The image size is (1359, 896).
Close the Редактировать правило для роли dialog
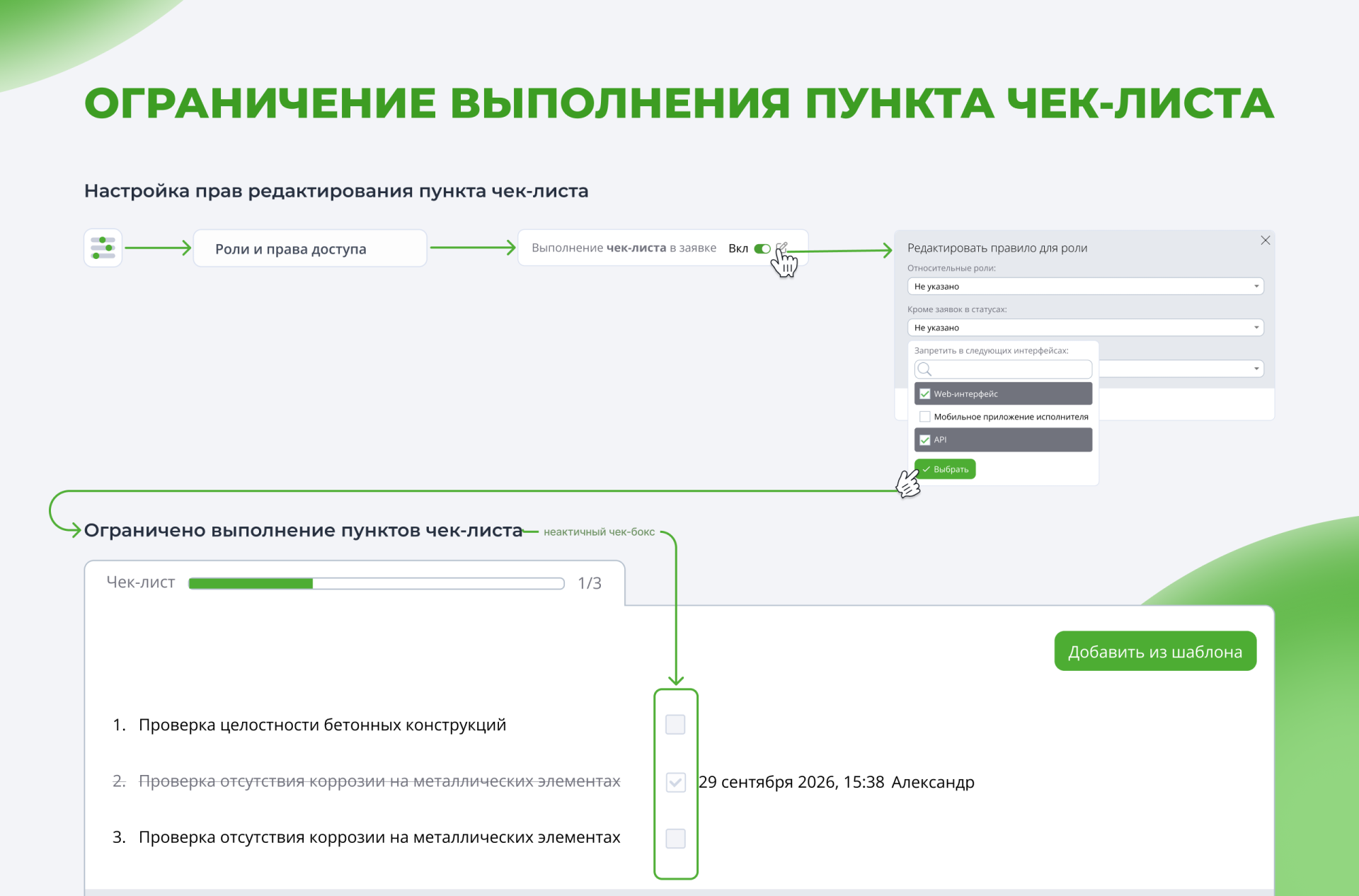pos(1265,241)
